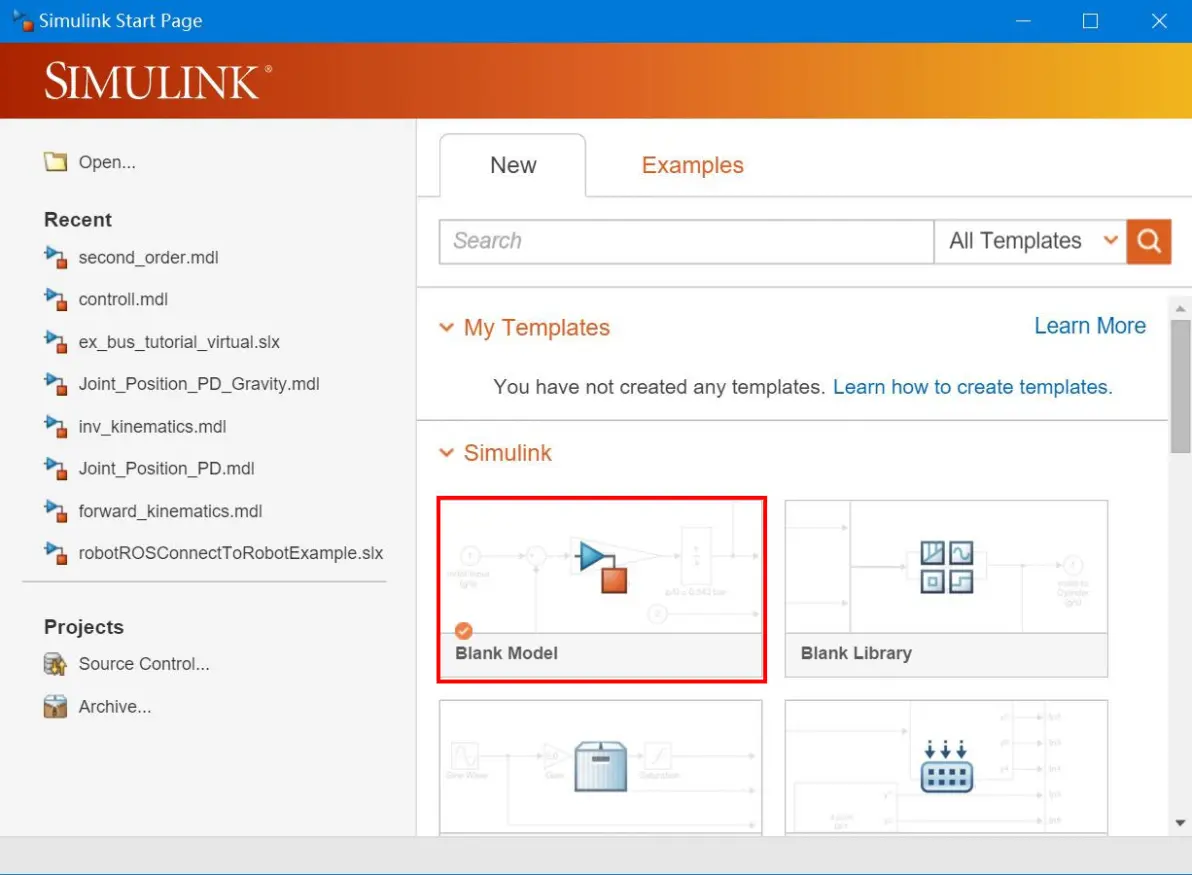Open robotROSConnectToRobotExample.slx from the recent list

(230, 553)
